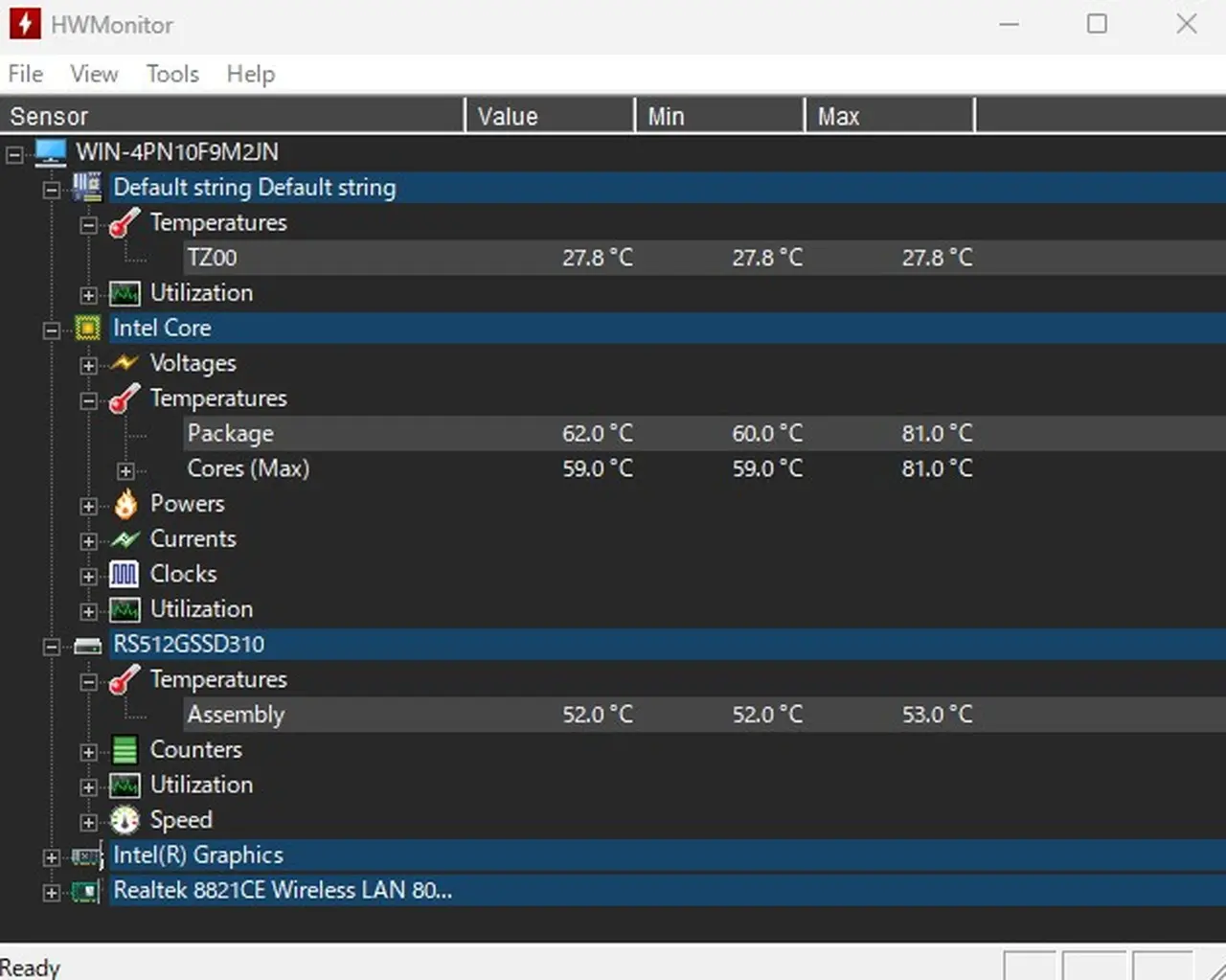Click the Speed gauge icon
Viewport: 1226px width, 980px height.
tap(125, 820)
